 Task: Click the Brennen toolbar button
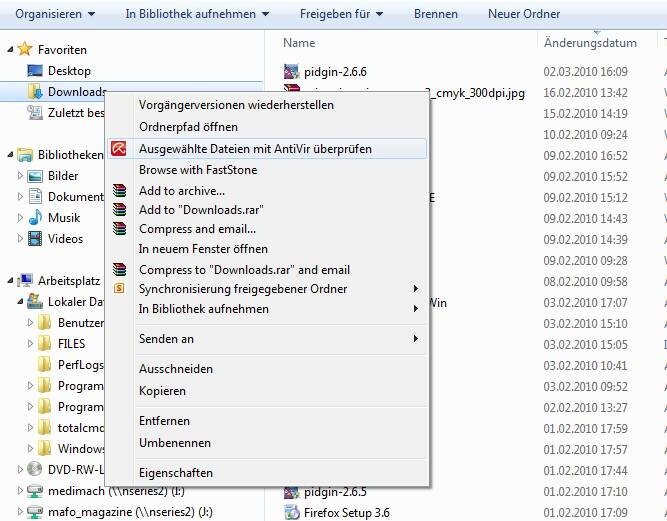coord(435,14)
